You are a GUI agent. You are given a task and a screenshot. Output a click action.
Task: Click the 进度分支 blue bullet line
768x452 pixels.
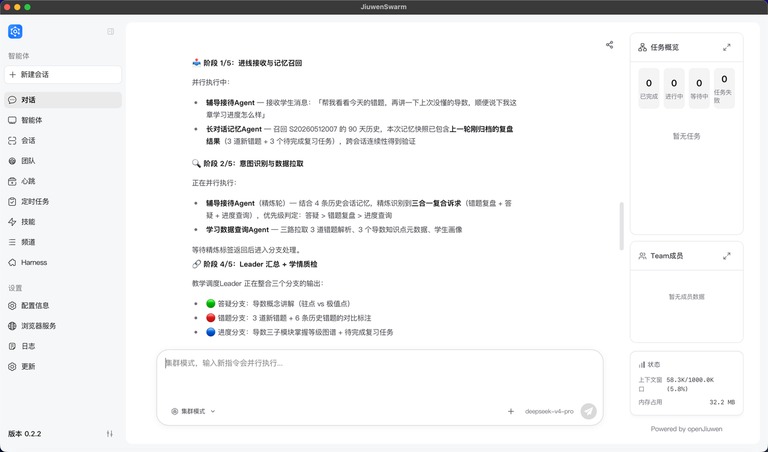(299, 332)
